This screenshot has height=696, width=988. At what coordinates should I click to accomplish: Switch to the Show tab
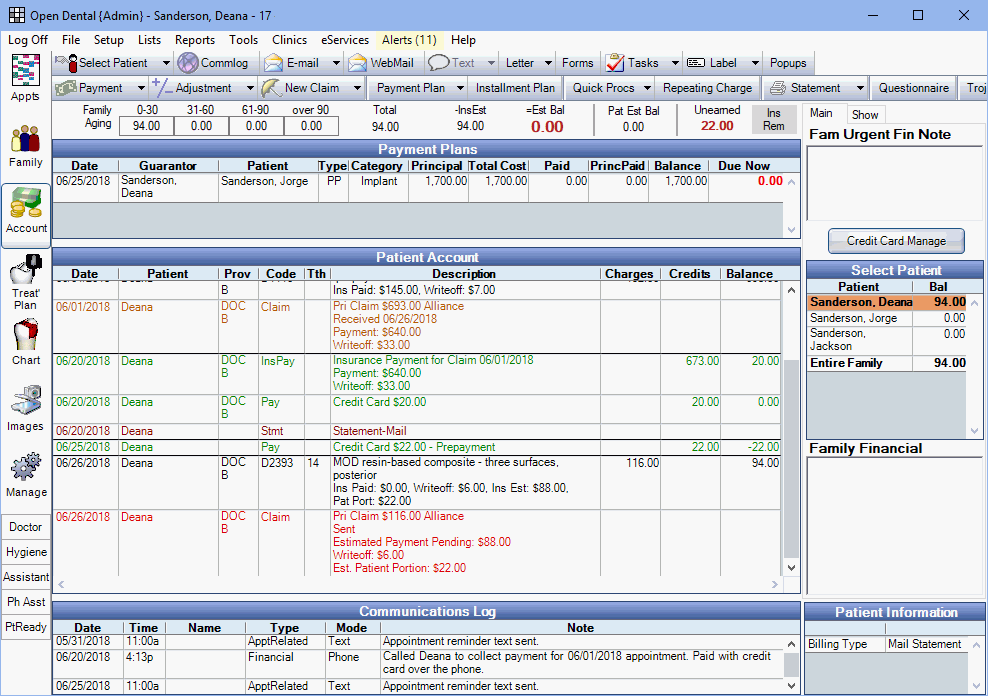point(866,114)
